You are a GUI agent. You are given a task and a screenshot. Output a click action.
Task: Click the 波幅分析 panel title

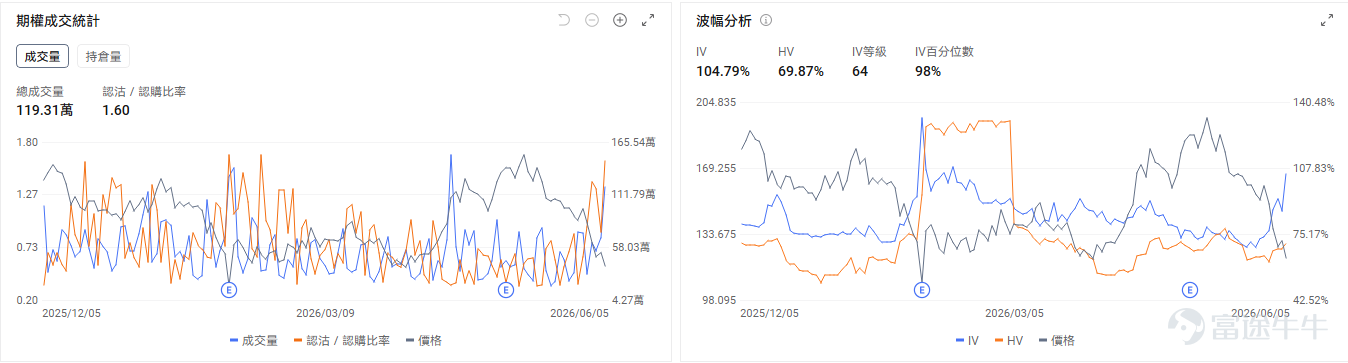(724, 20)
